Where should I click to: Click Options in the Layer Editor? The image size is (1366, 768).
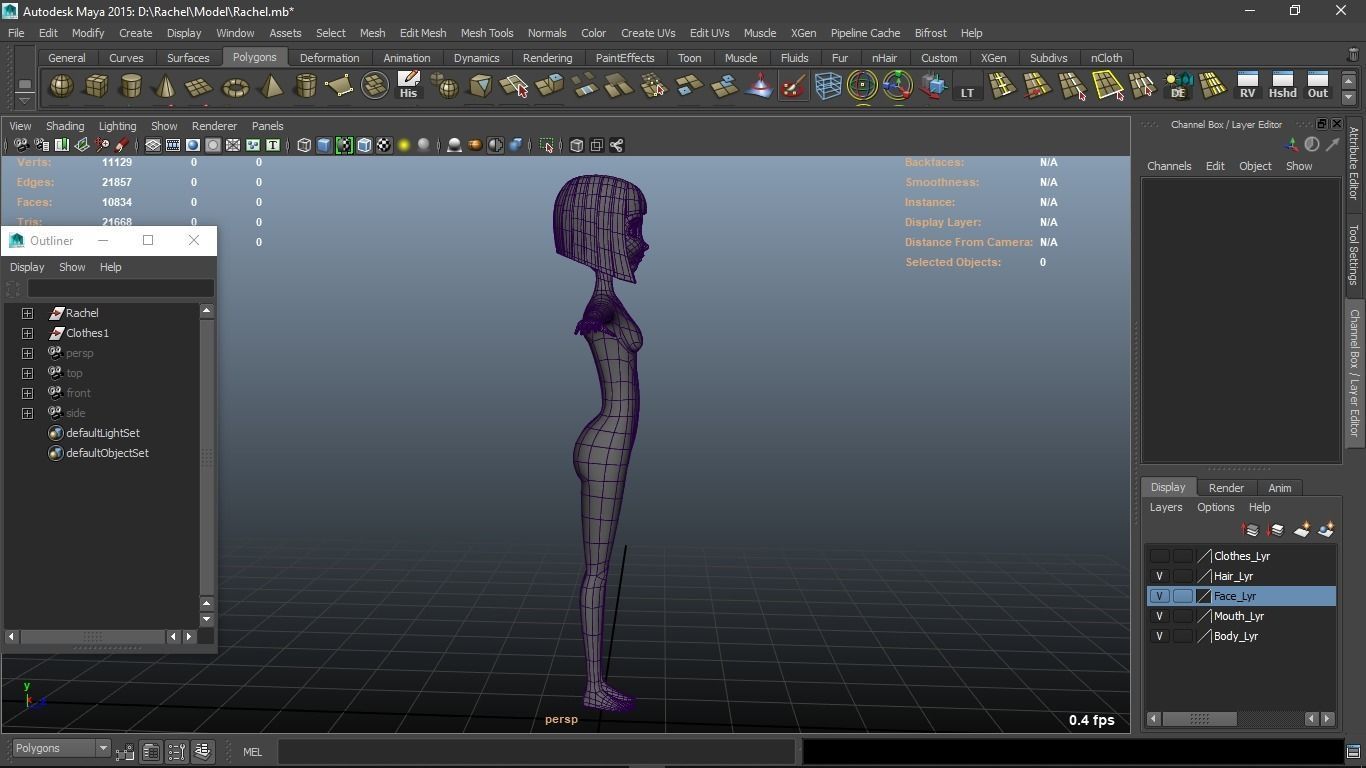coord(1216,507)
